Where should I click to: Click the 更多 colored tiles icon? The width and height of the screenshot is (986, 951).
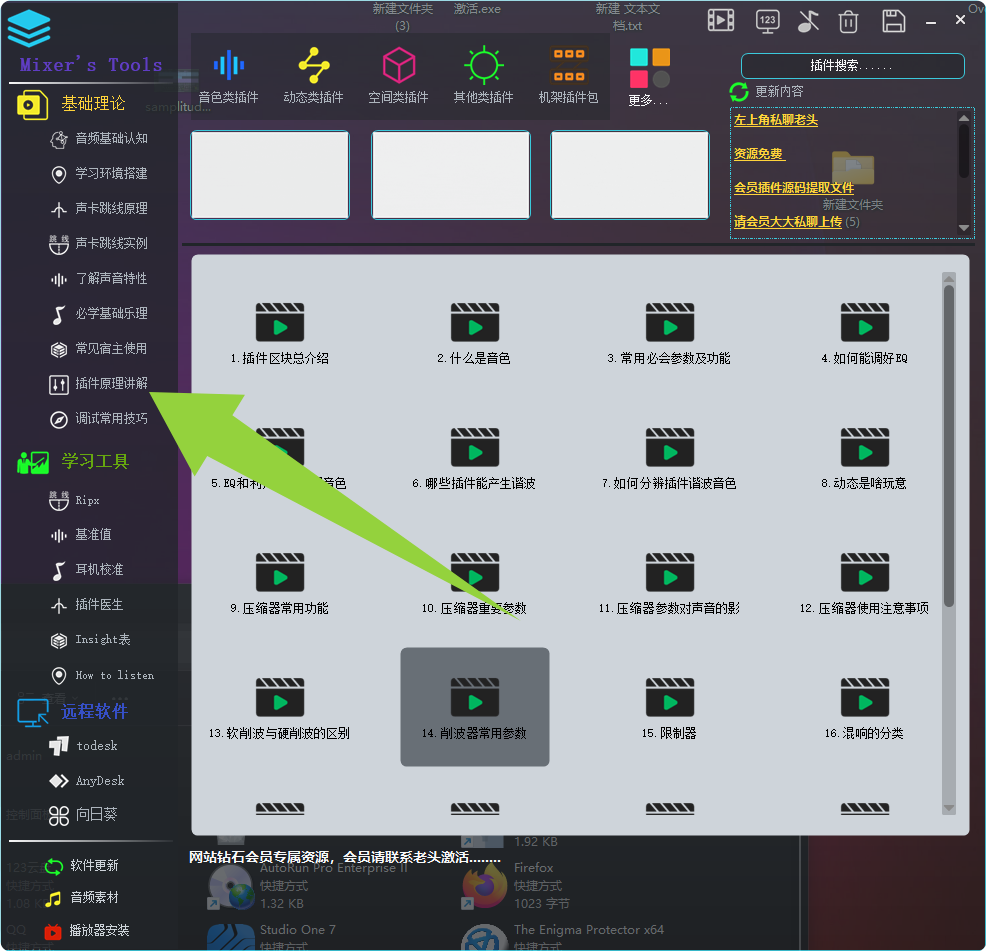click(x=650, y=67)
